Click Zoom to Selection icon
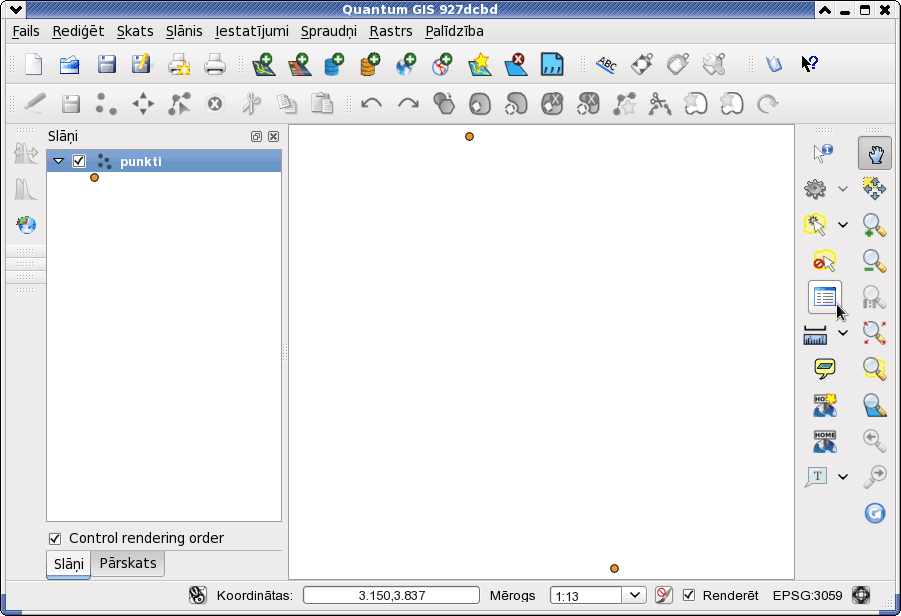This screenshot has width=901, height=616. tap(875, 368)
